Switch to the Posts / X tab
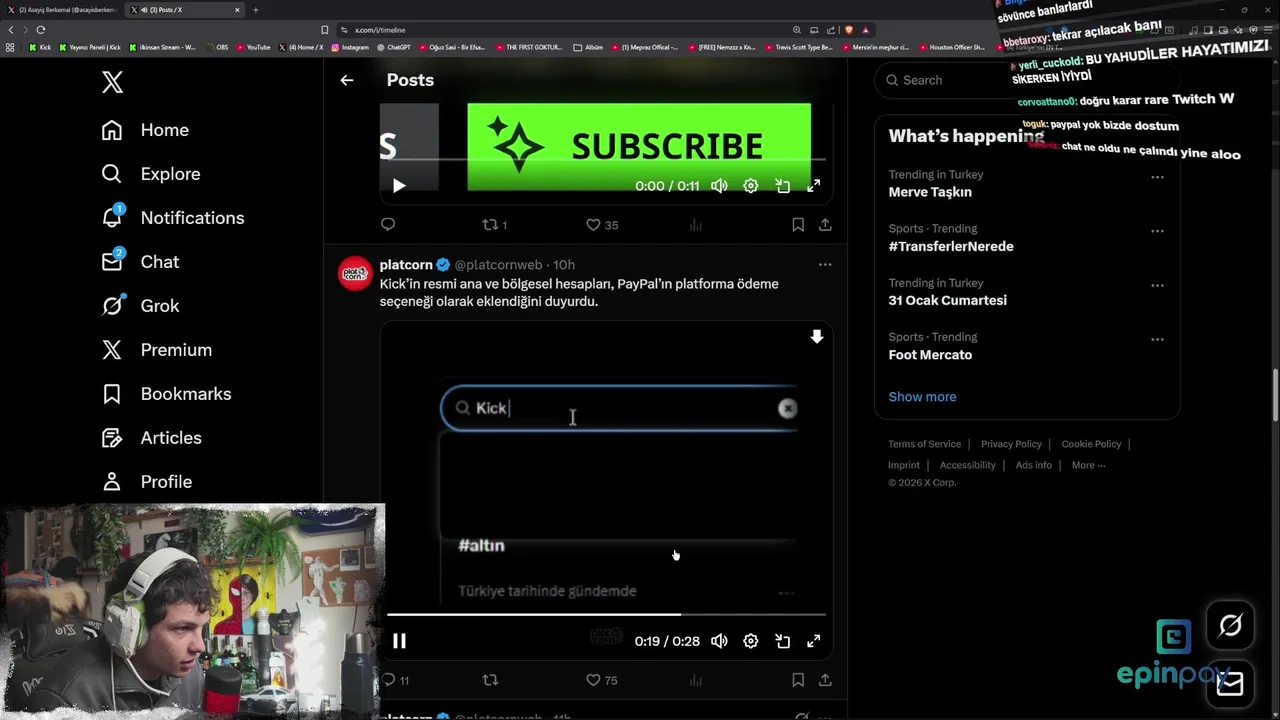This screenshot has height=720, width=1280. point(186,10)
